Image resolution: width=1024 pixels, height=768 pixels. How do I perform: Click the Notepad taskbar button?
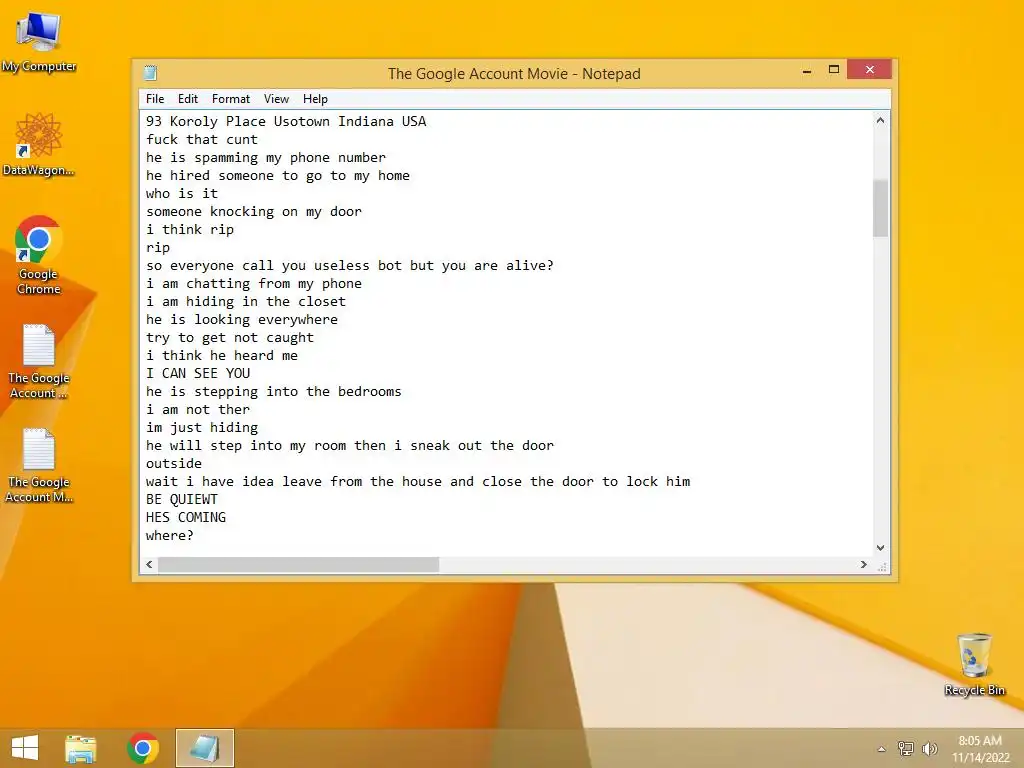[204, 748]
